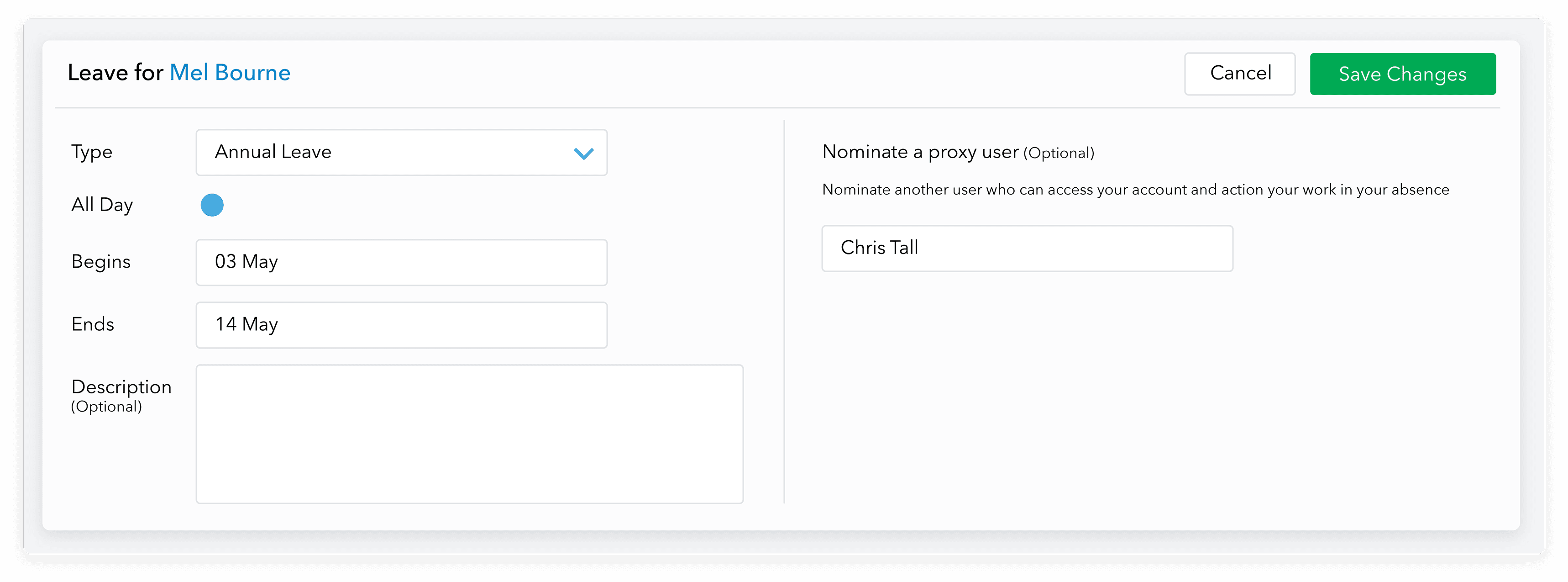This screenshot has height=582, width=1568.
Task: Change leave type from Annual Leave
Action: coord(401,153)
